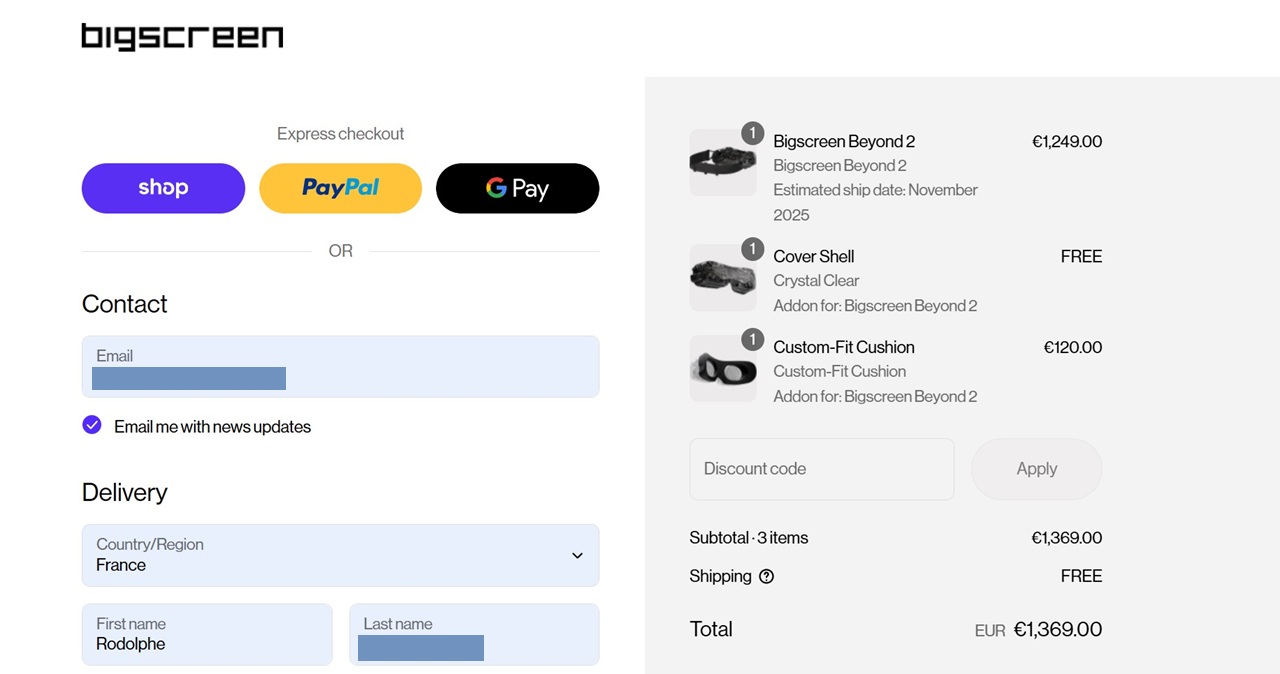The width and height of the screenshot is (1280, 674).
Task: Click the quantity badge on Bigscreen Beyond 2
Action: 752,133
